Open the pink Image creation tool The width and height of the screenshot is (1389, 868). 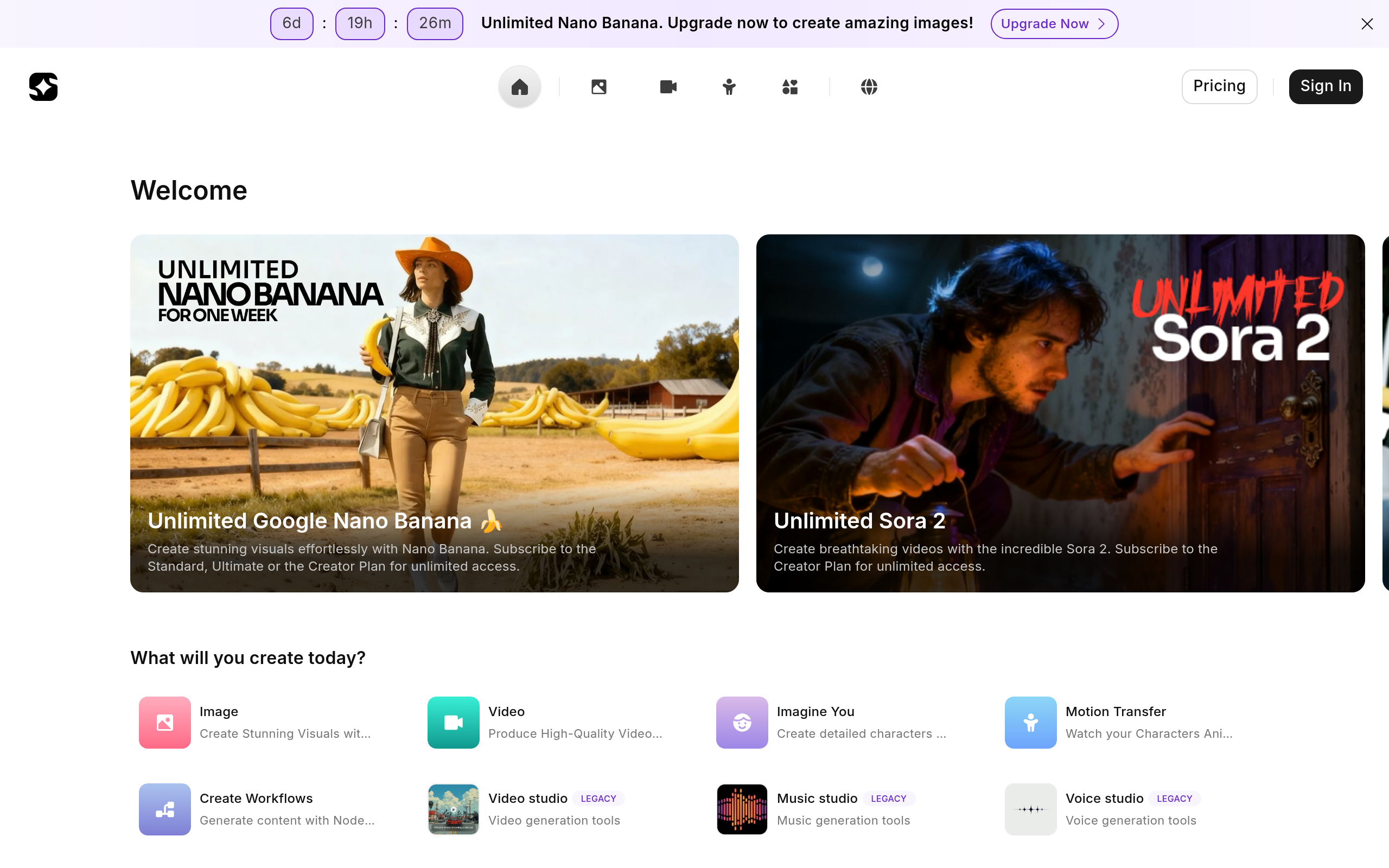click(165, 722)
